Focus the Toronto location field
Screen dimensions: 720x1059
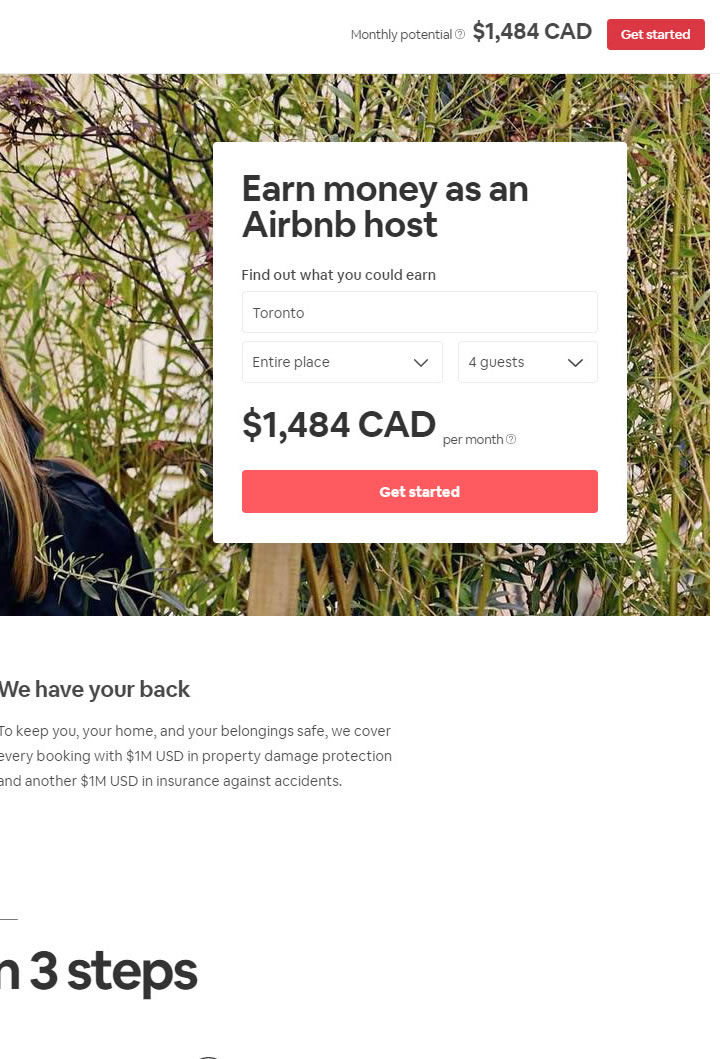point(419,312)
